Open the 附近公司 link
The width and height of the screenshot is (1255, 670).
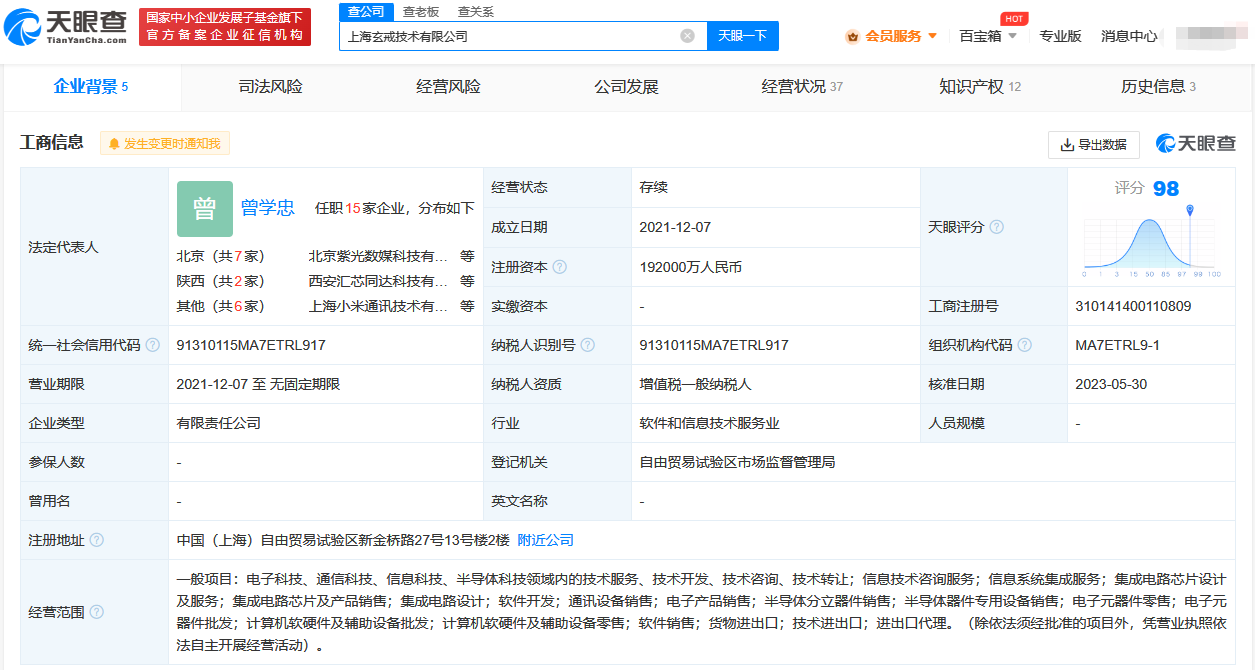coord(546,540)
